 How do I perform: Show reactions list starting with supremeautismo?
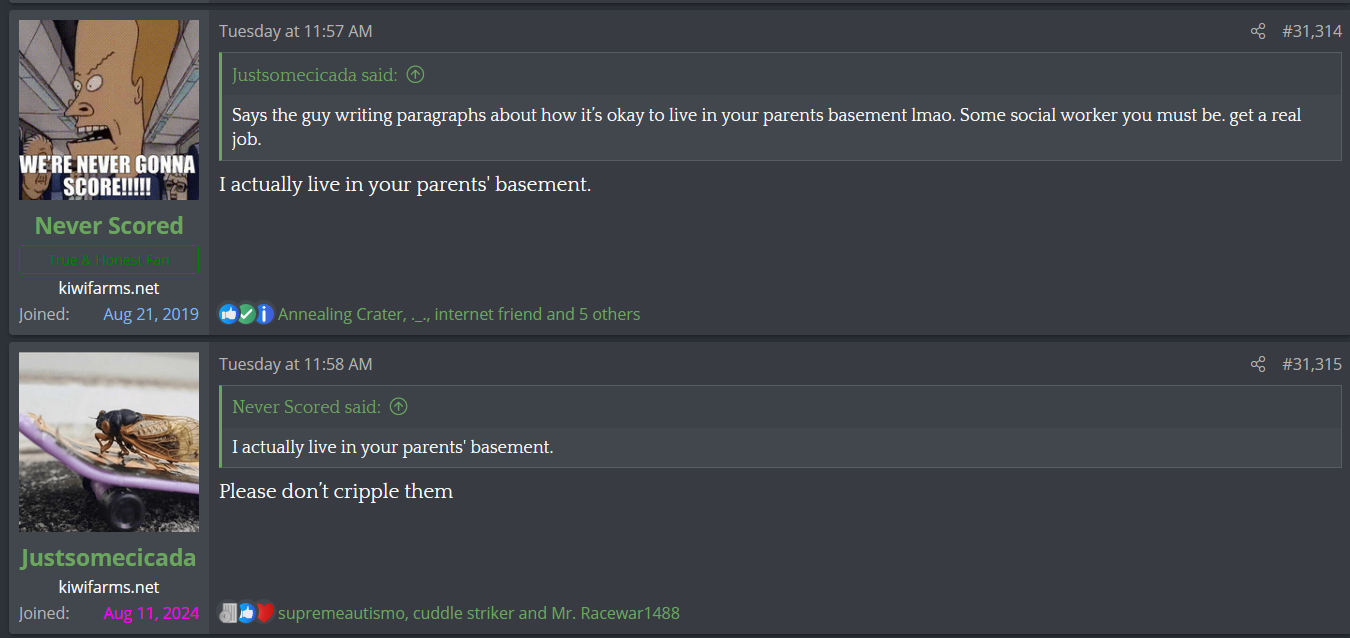pyautogui.click(x=478, y=613)
